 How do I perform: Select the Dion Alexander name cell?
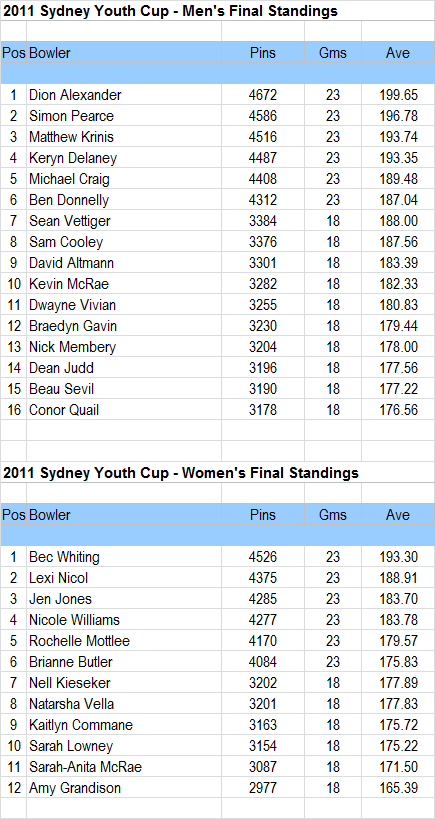[124, 95]
